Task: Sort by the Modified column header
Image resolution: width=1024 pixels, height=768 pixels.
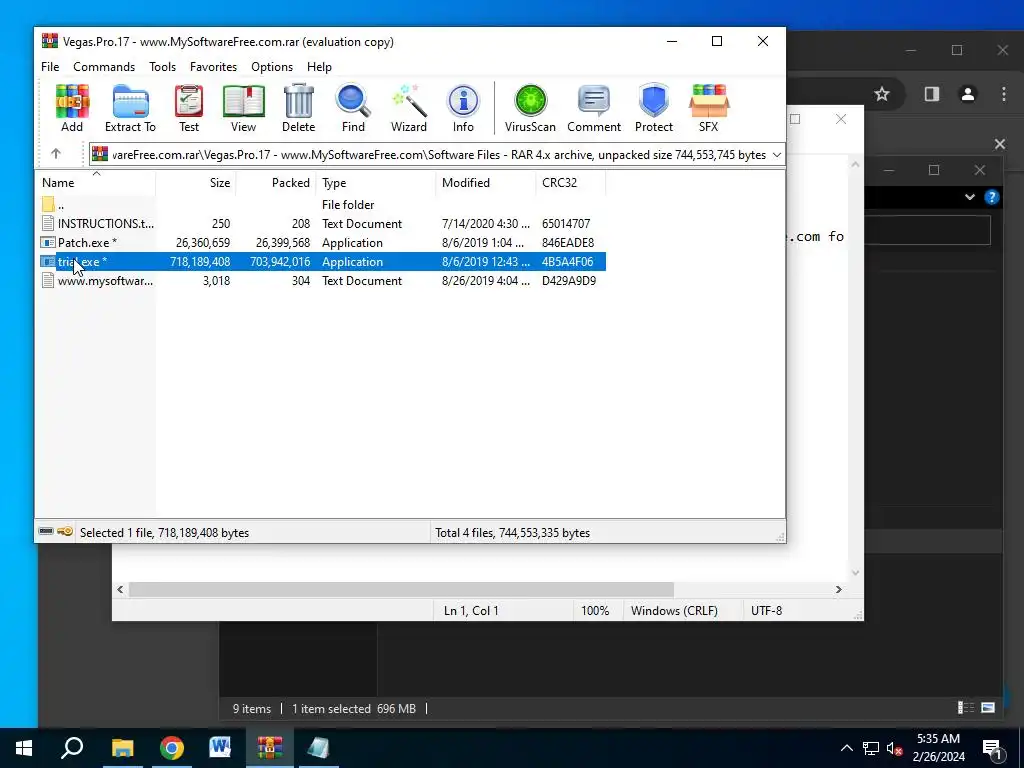Action: (485, 182)
